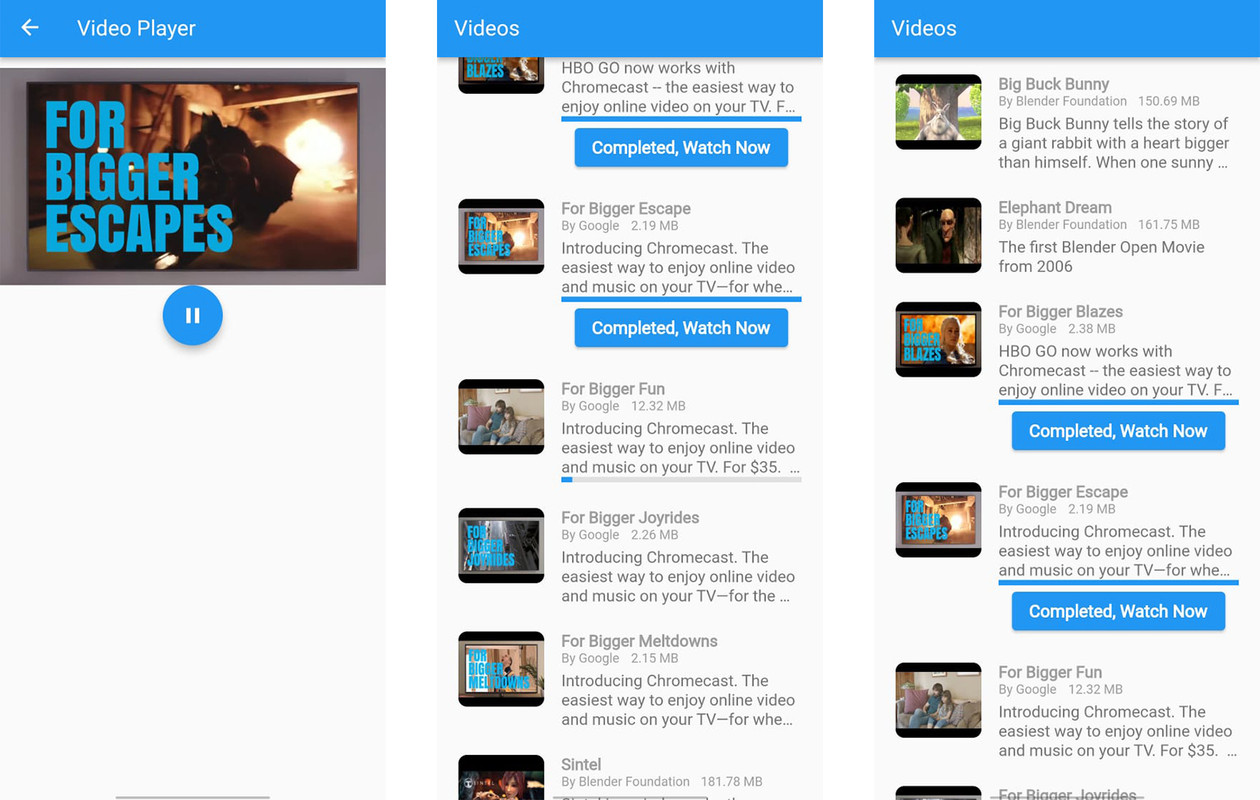Click the 2.15 MB size label
This screenshot has height=800, width=1260.
[x=654, y=658]
